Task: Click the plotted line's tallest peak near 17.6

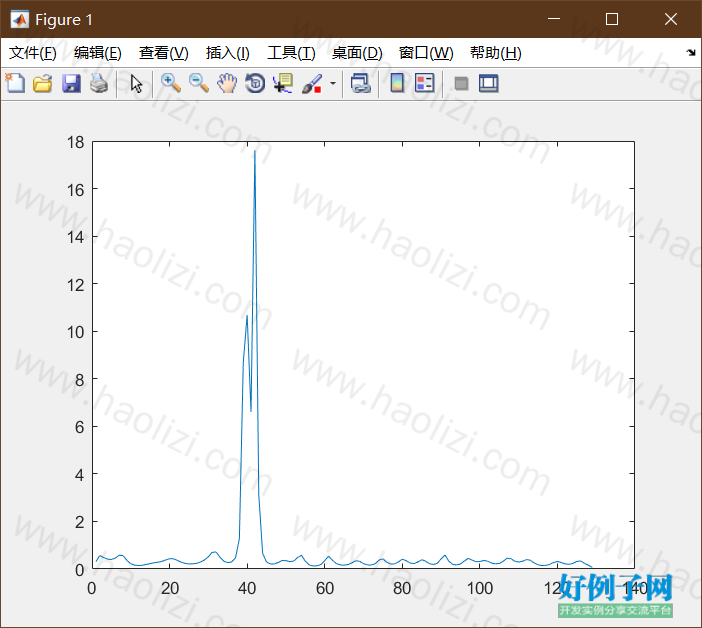Action: point(255,151)
